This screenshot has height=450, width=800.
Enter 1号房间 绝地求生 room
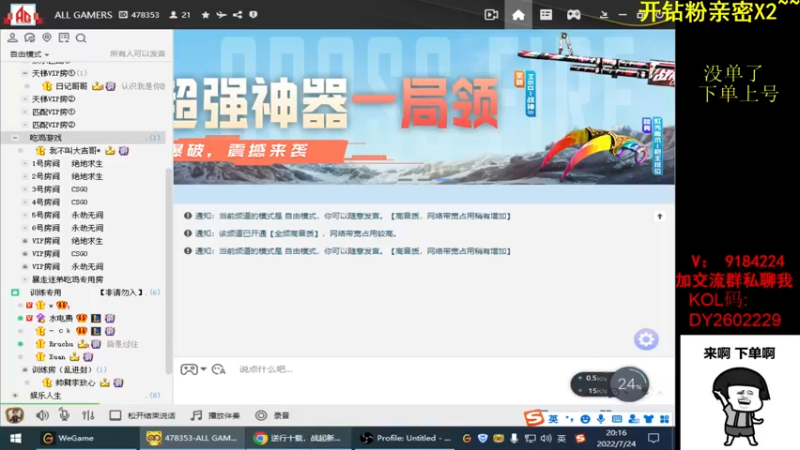click(x=67, y=164)
